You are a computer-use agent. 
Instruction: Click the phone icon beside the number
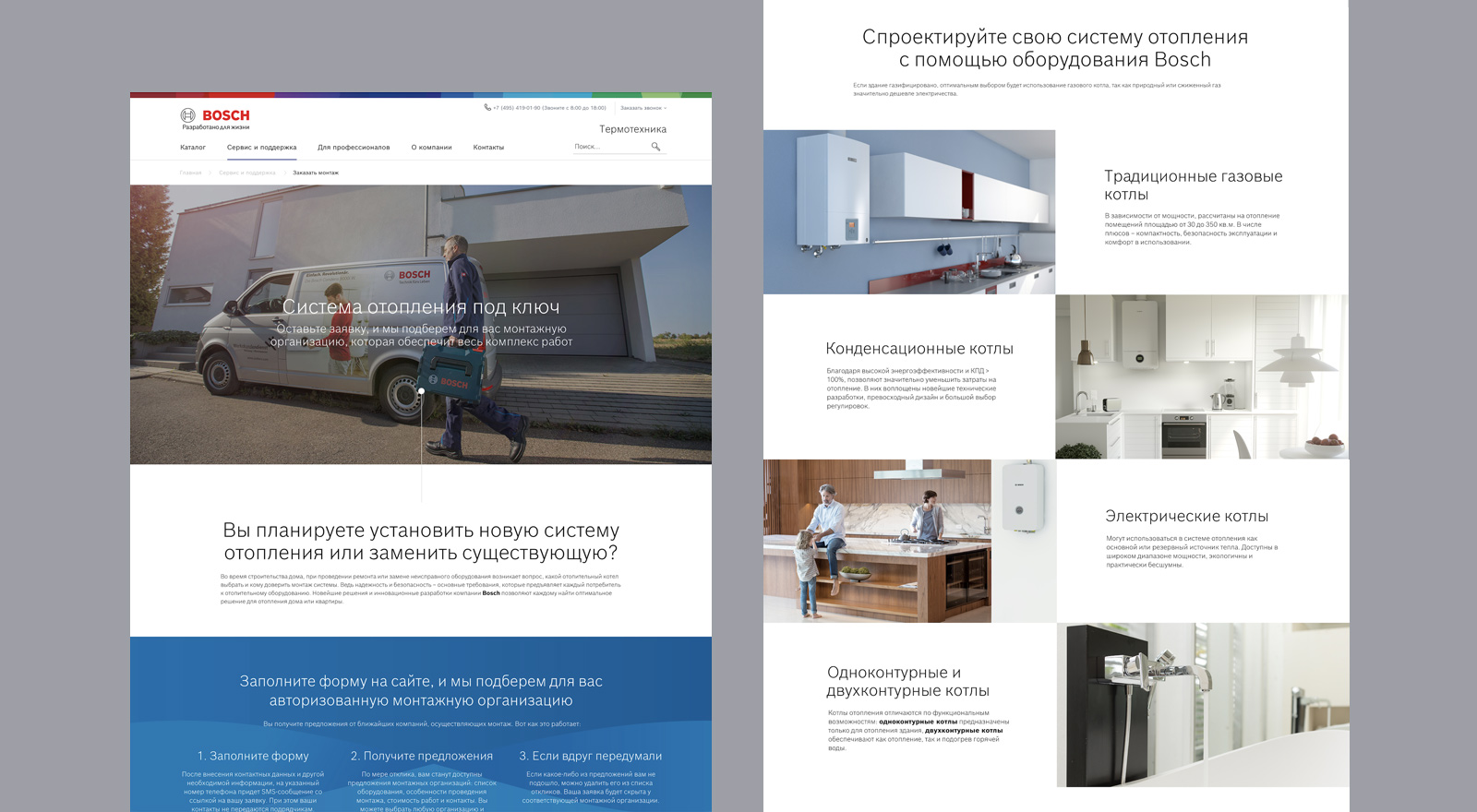(x=487, y=107)
